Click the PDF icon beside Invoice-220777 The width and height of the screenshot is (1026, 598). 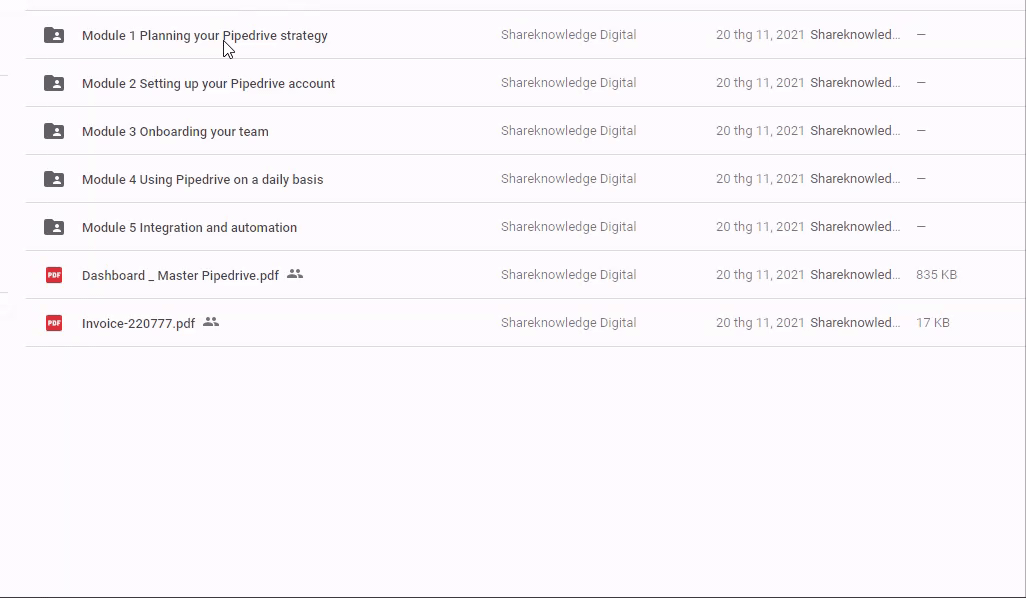click(54, 323)
